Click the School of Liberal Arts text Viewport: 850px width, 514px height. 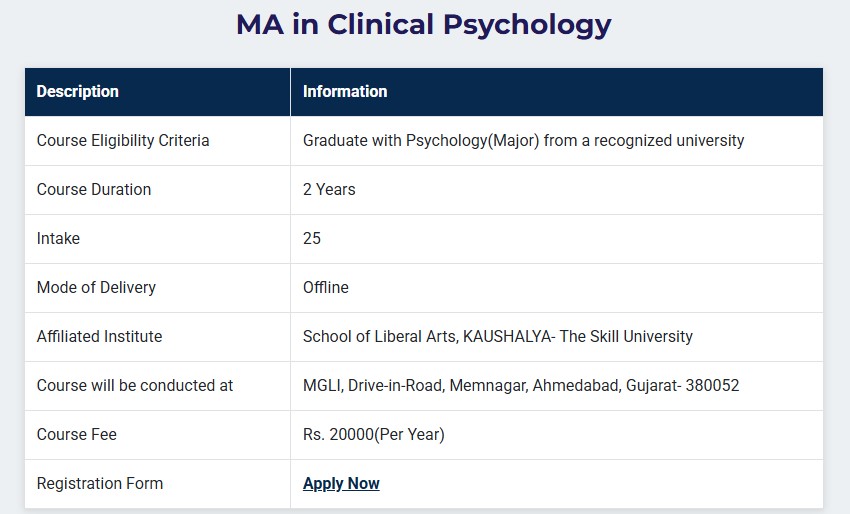[x=380, y=337]
